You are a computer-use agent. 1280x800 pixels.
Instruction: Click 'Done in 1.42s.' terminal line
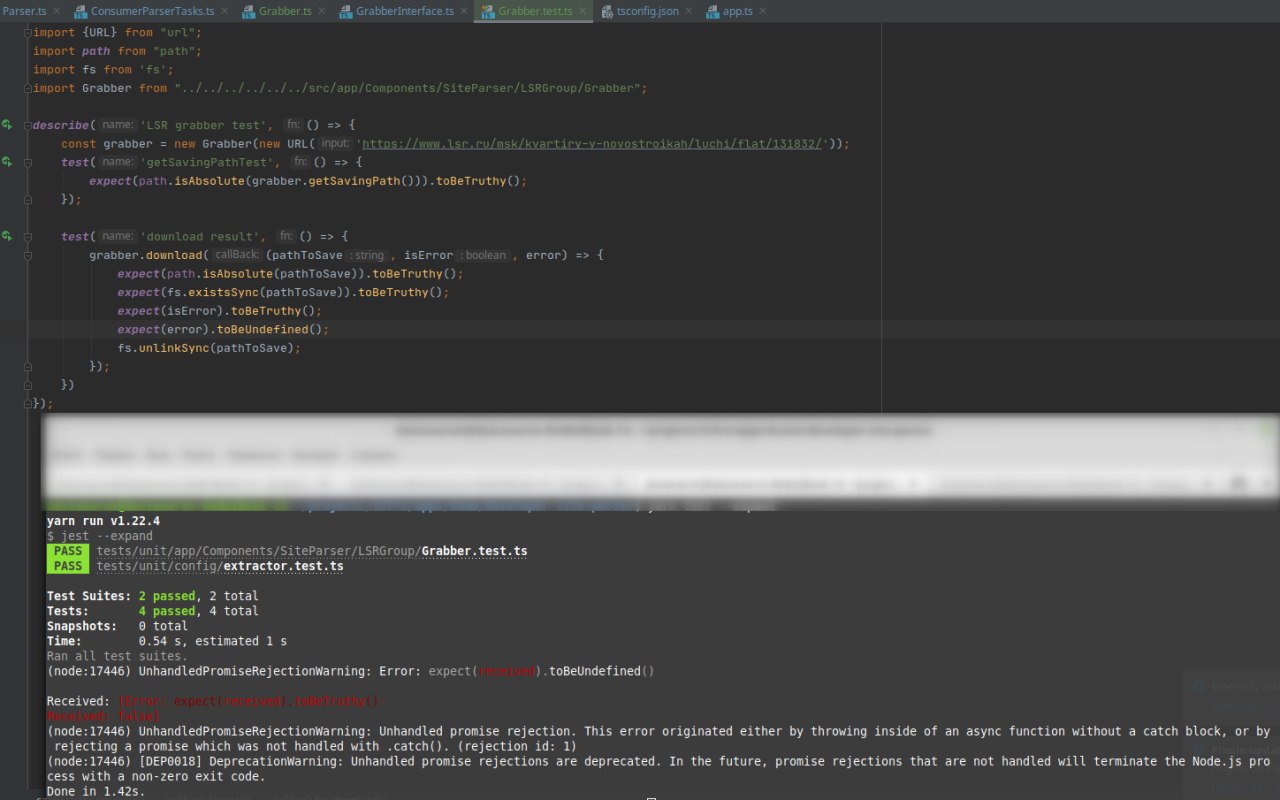96,791
